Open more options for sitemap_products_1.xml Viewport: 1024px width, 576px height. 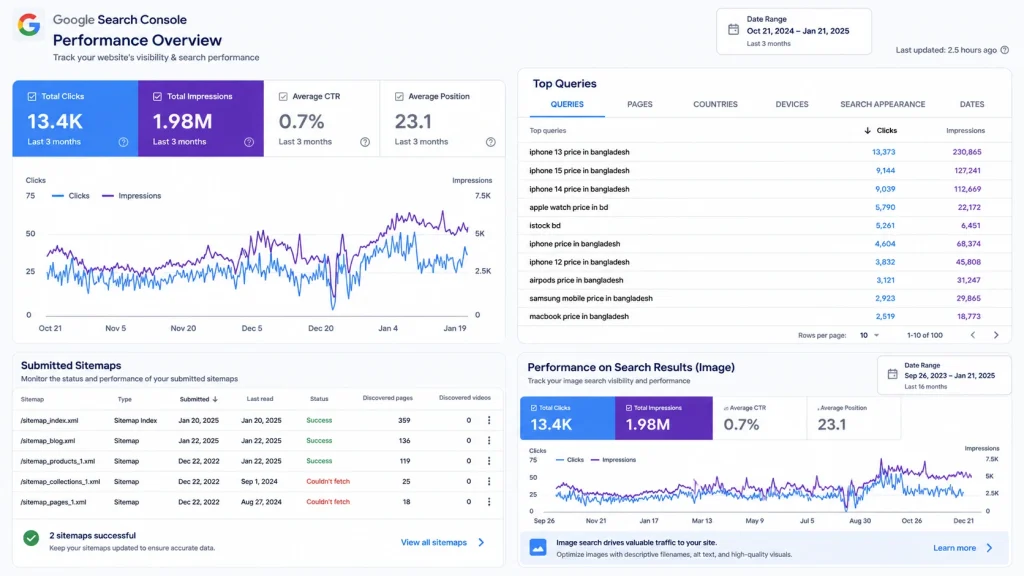point(489,461)
